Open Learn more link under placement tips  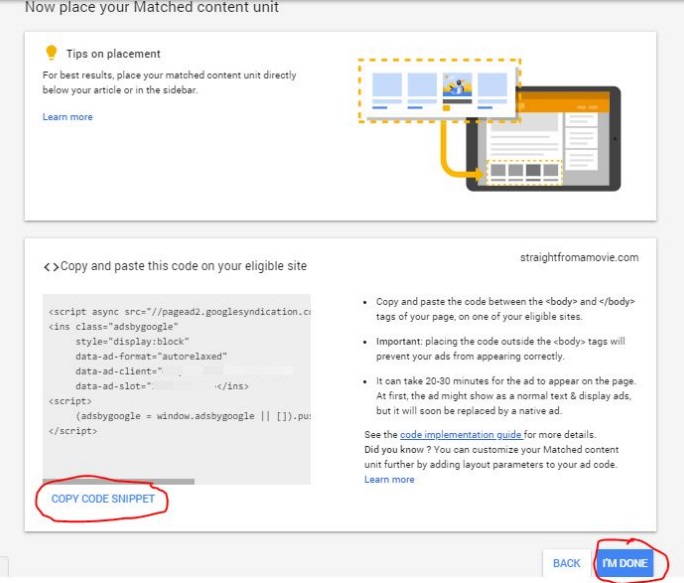click(68, 117)
